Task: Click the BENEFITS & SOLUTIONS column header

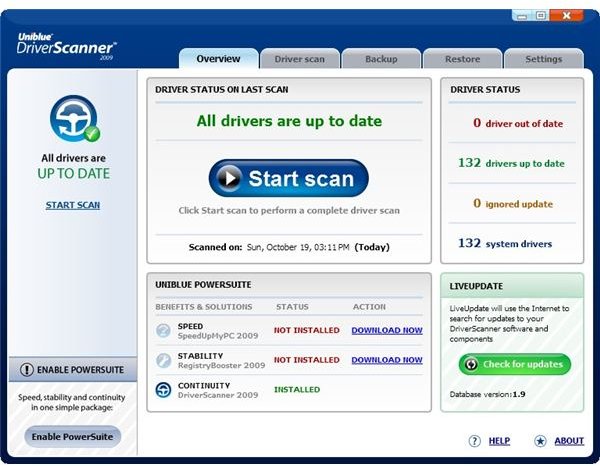Action: click(204, 307)
